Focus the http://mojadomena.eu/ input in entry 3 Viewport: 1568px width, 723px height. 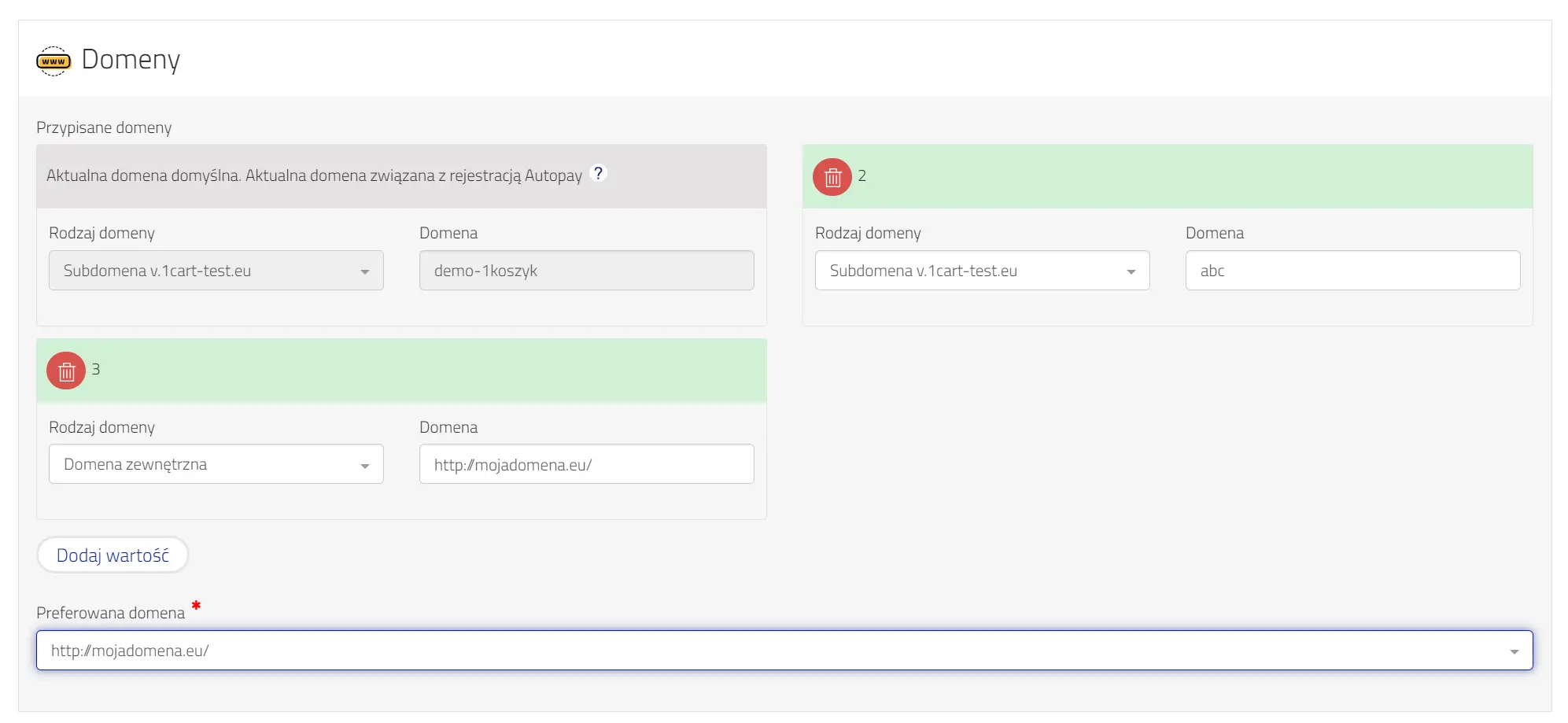586,464
